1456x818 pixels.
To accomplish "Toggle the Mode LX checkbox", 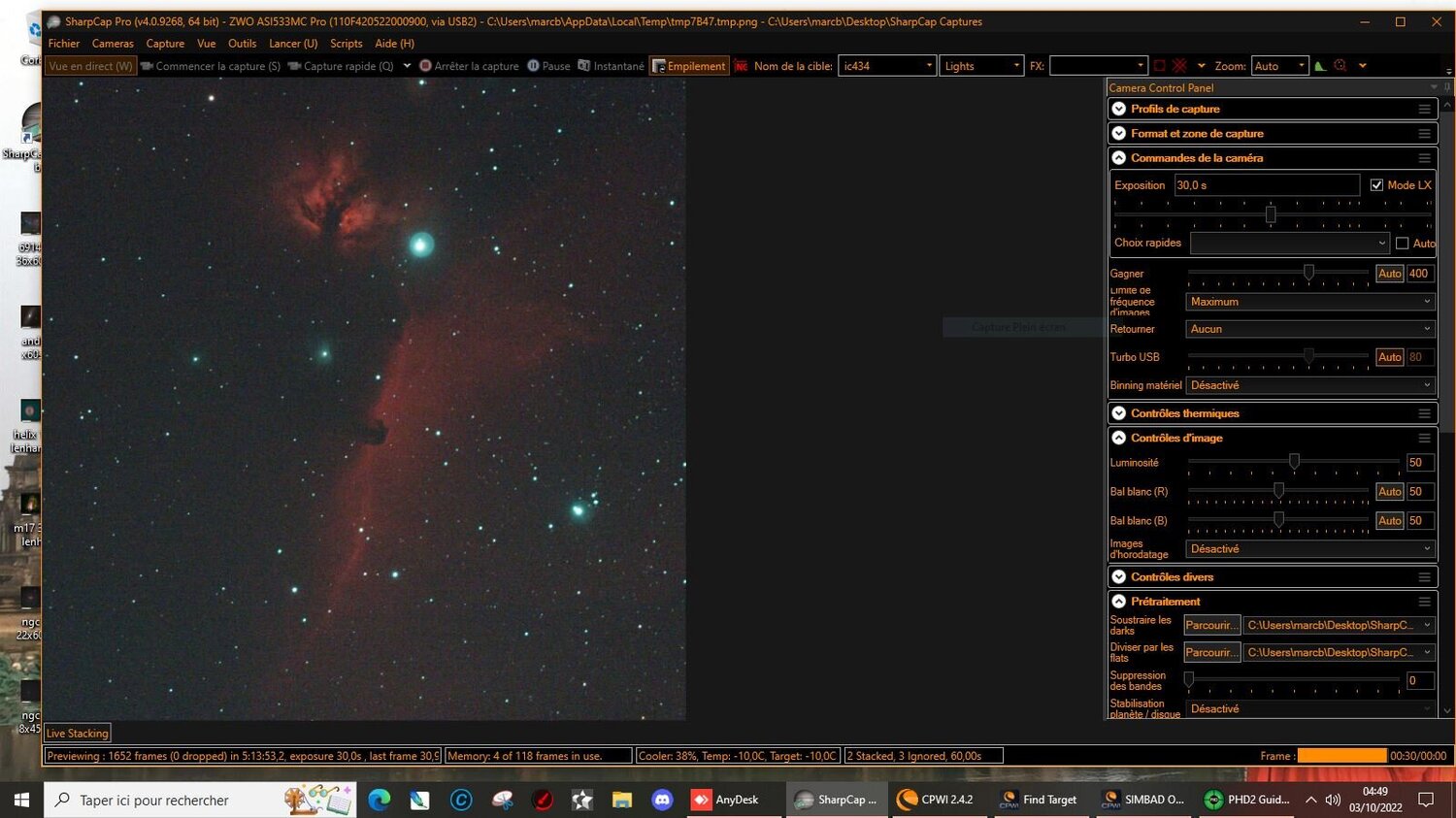I will coord(1376,184).
